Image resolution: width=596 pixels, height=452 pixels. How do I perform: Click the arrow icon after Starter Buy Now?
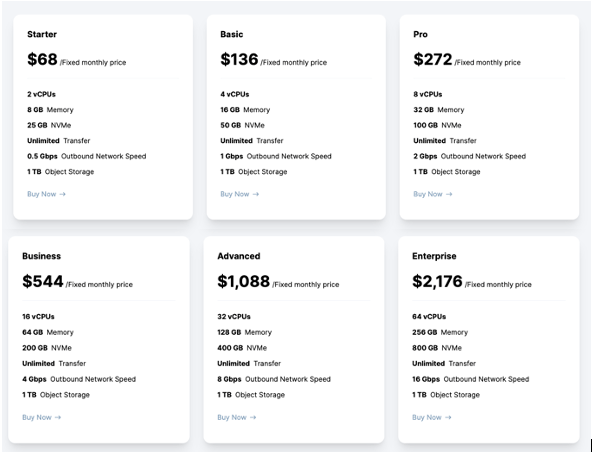(63, 194)
